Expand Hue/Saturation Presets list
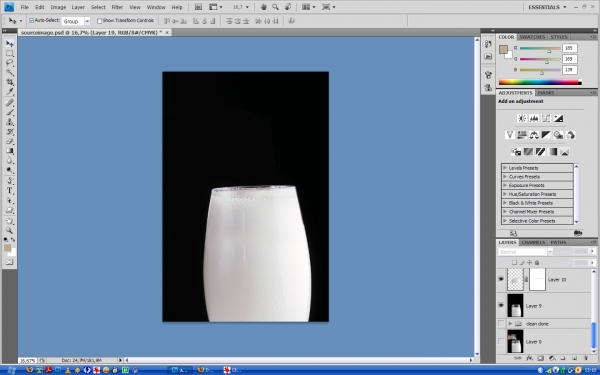Viewport: 600px width, 375px height. tap(505, 194)
